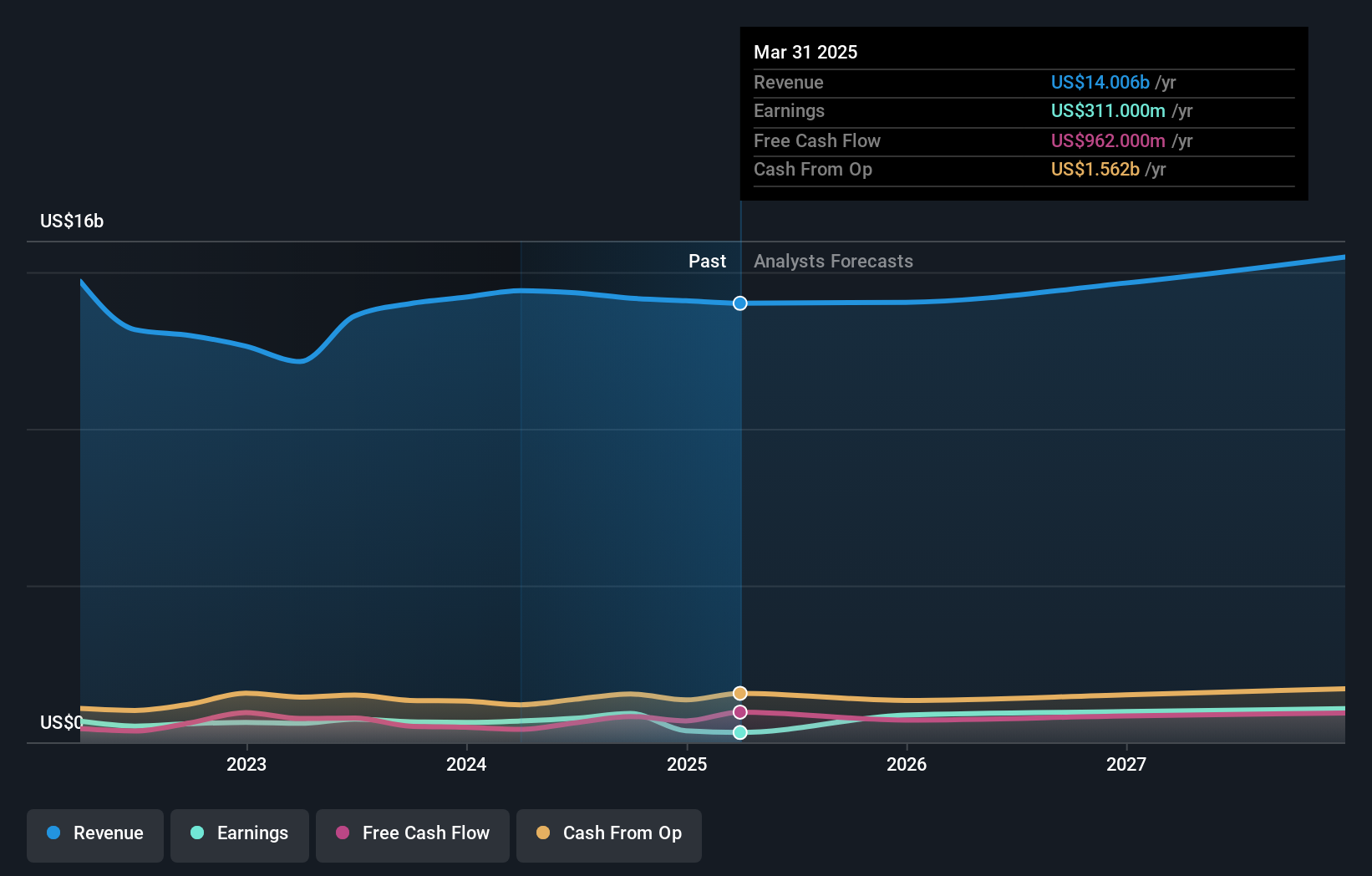
Task: Select the orange Cash From Op chart marker
Action: coord(739,693)
